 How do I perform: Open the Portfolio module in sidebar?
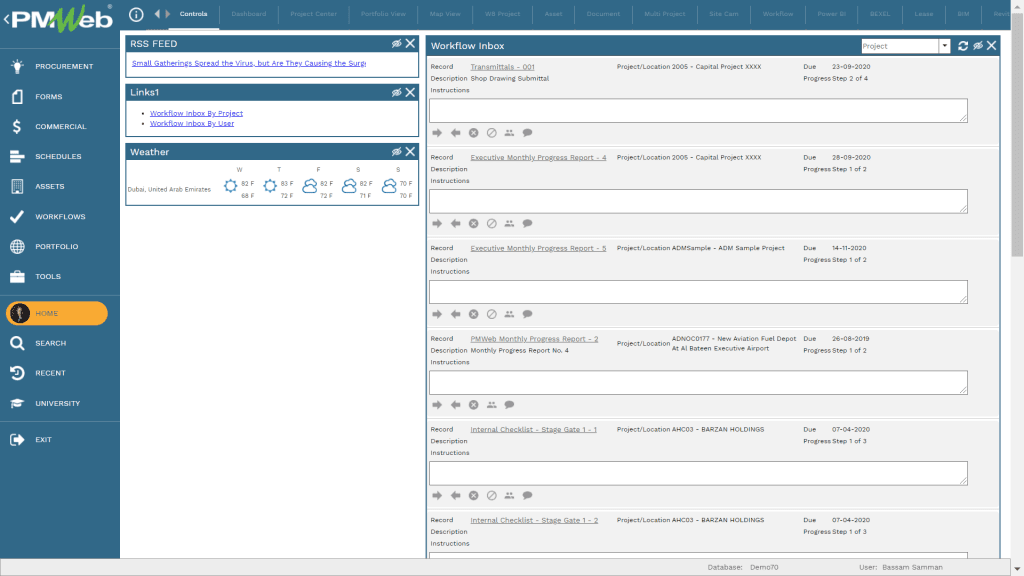59,246
